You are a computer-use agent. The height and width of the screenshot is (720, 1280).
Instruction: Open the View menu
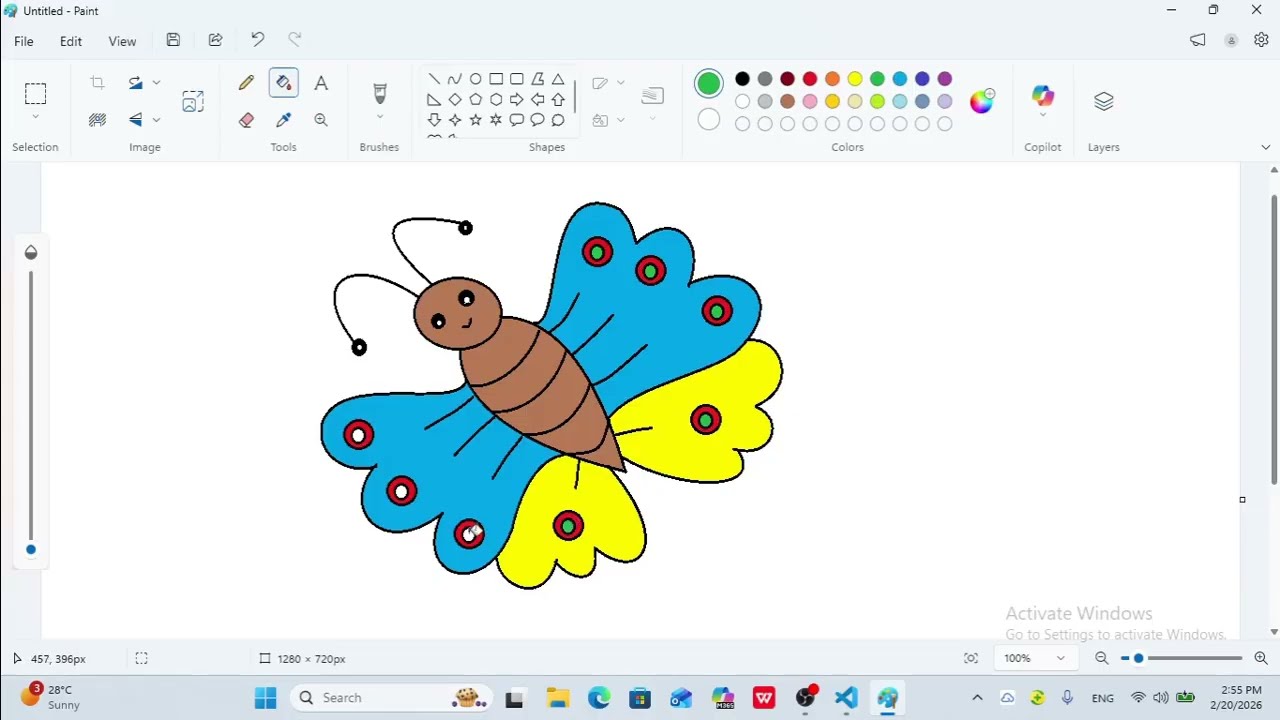click(x=122, y=41)
